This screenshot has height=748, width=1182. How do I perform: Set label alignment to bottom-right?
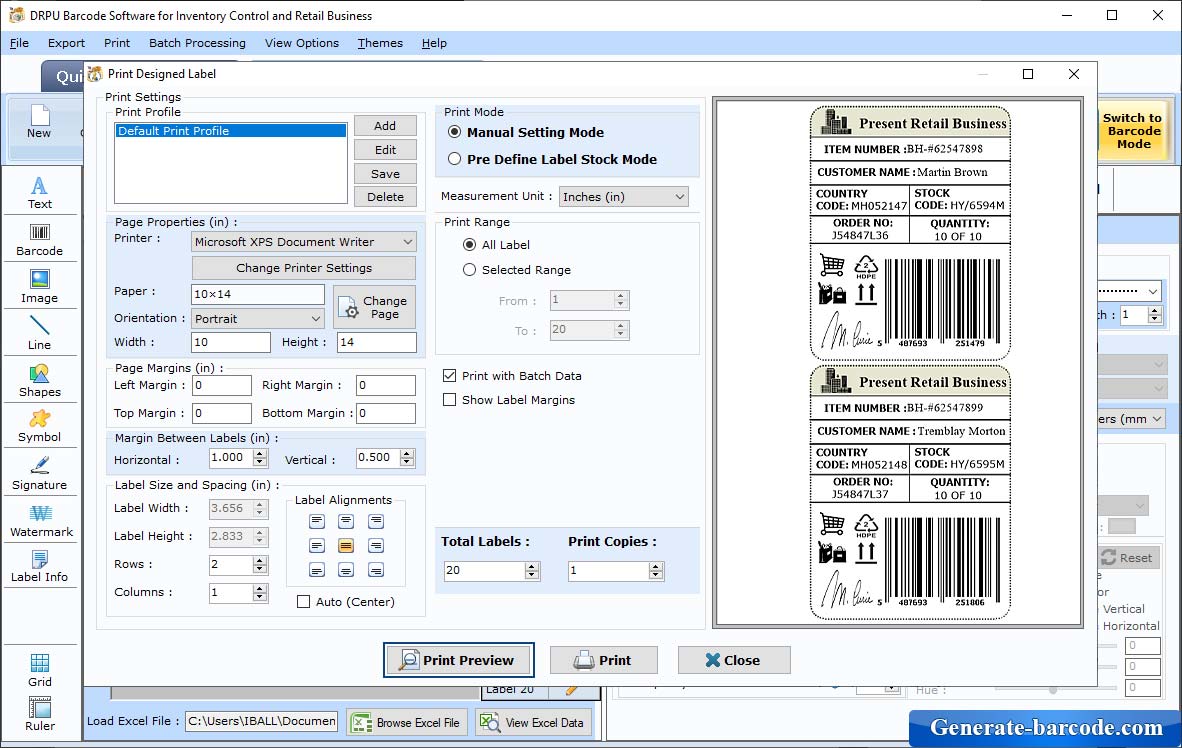pyautogui.click(x=375, y=570)
